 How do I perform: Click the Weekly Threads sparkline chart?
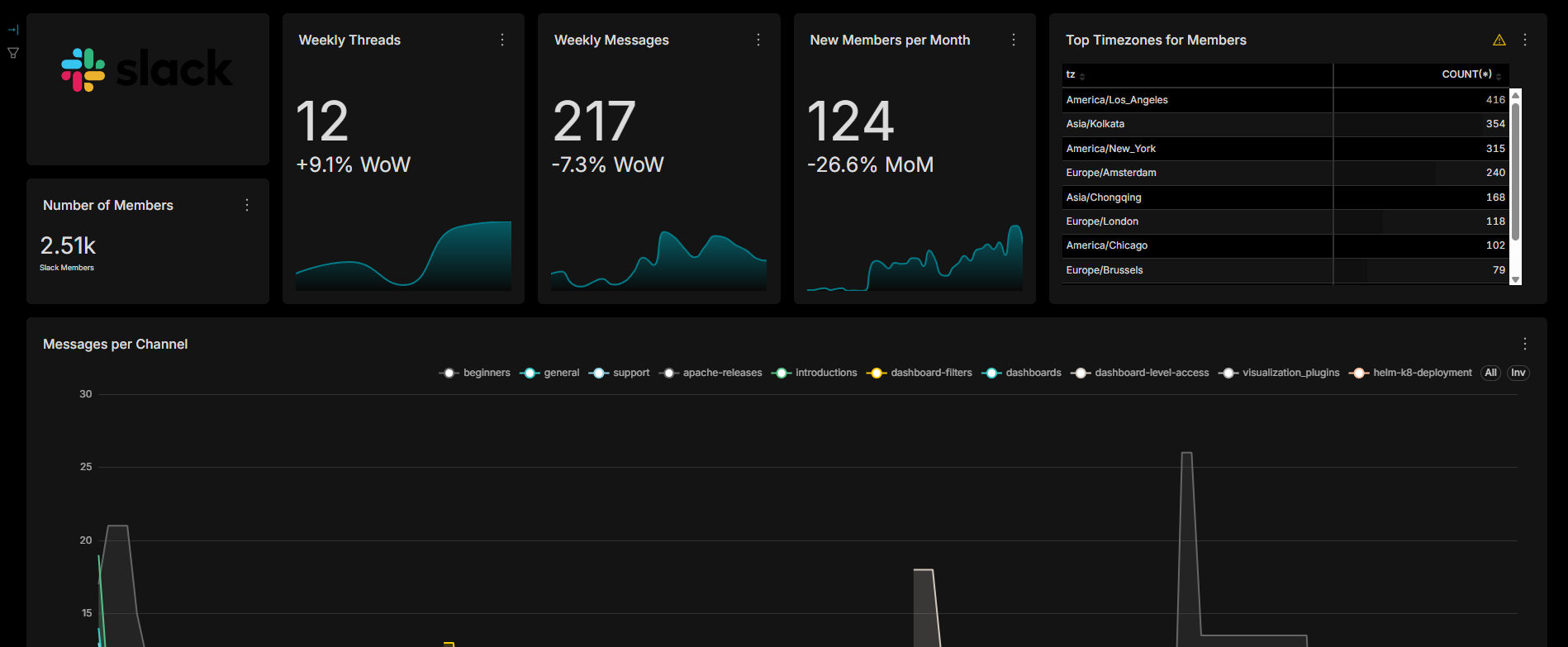[x=403, y=255]
